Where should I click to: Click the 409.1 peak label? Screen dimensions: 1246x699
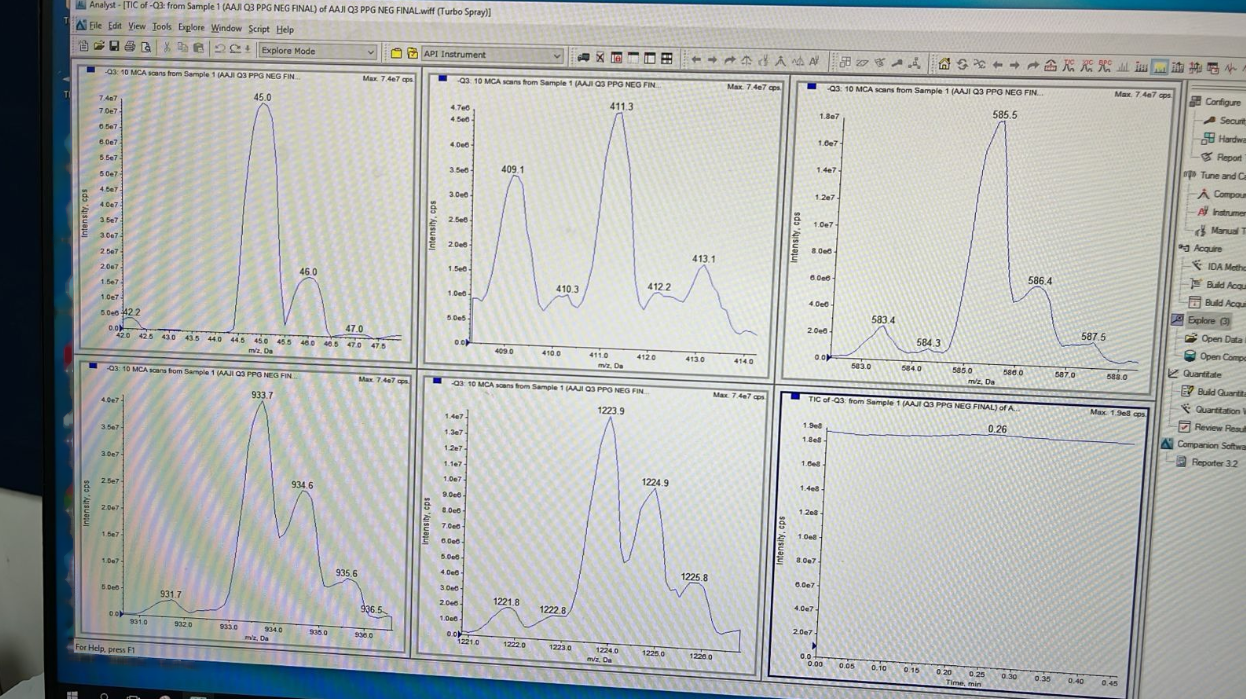point(512,170)
